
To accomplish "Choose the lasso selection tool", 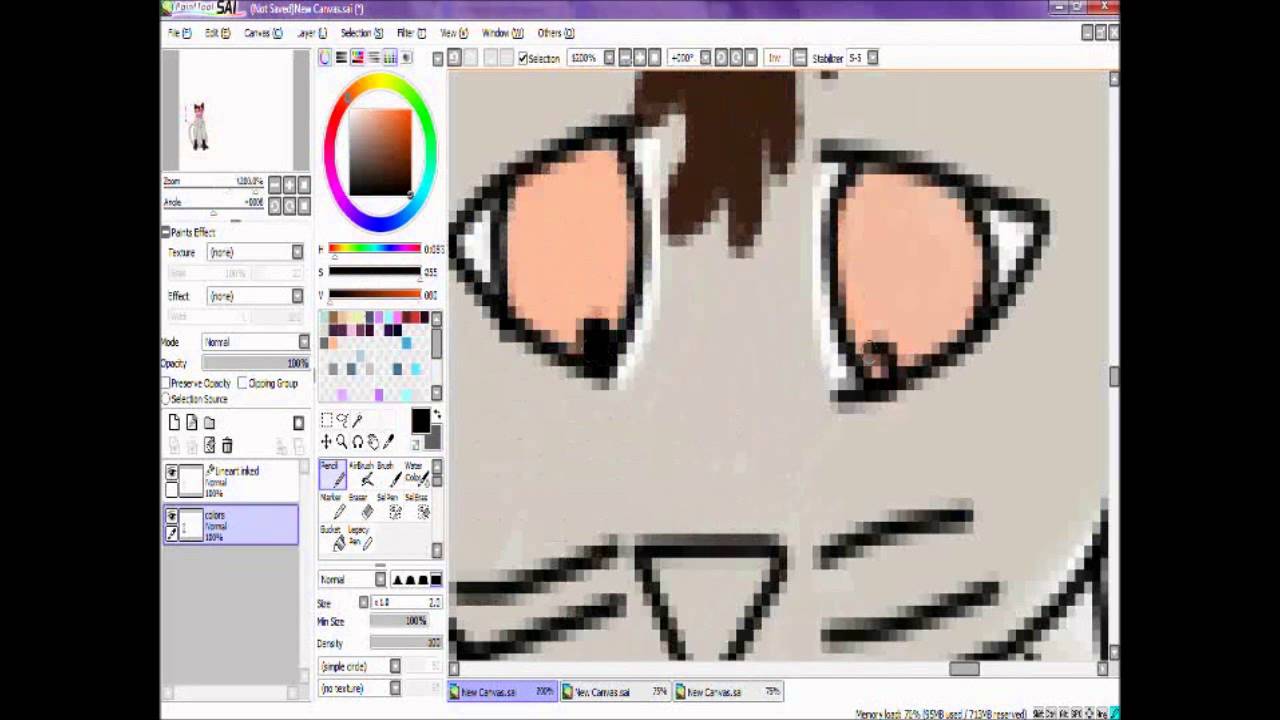I will [x=342, y=421].
